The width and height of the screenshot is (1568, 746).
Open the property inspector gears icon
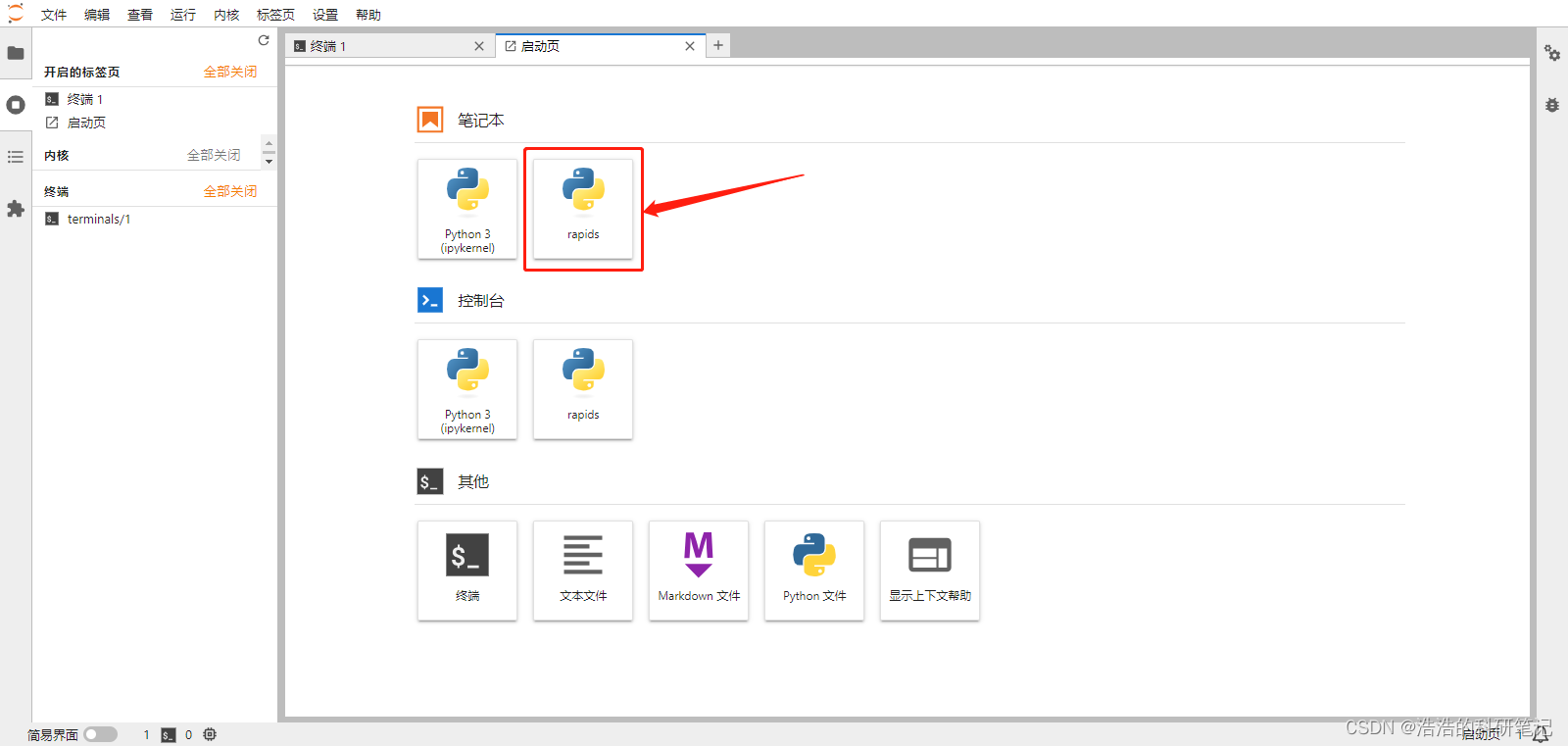pos(1552,53)
